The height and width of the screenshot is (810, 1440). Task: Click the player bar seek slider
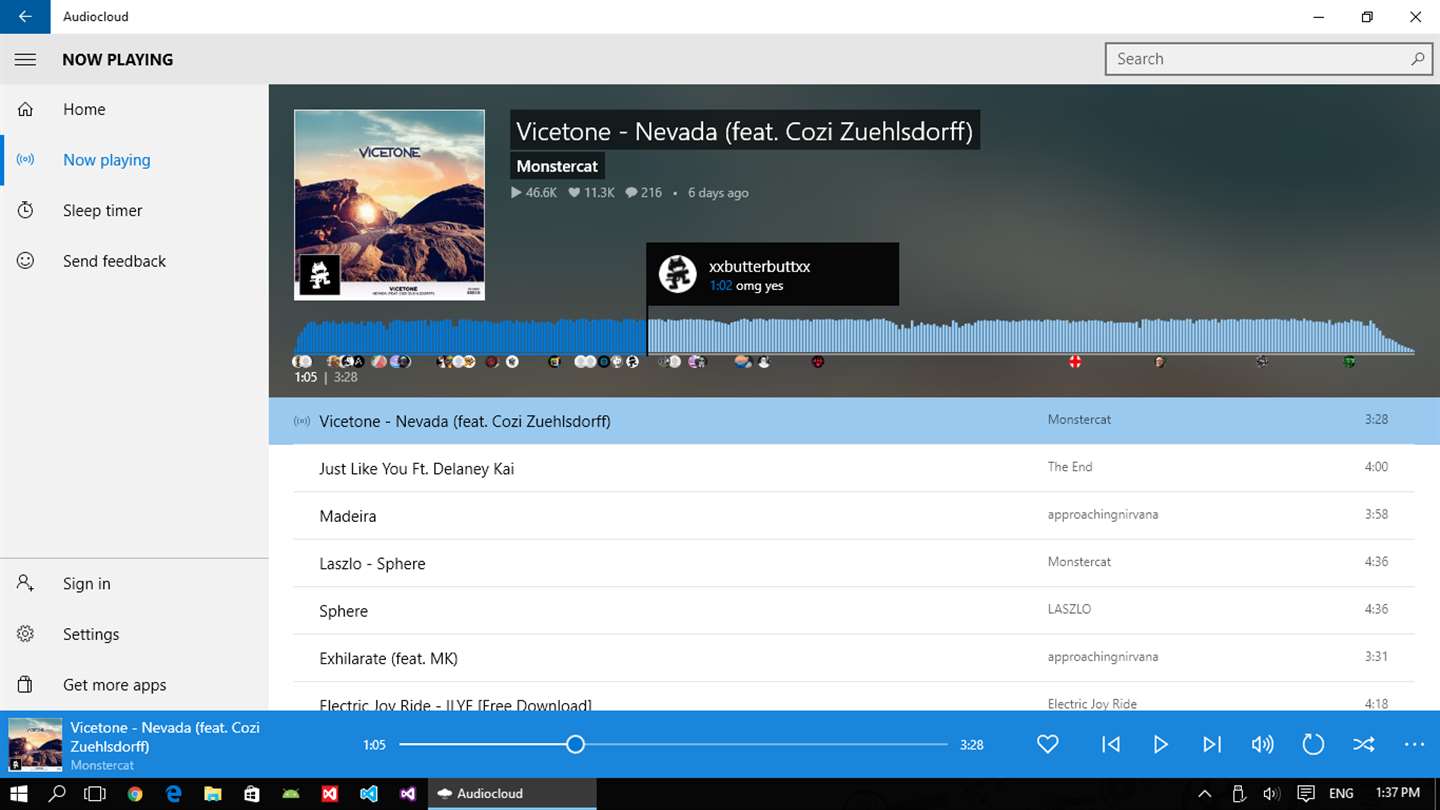673,744
